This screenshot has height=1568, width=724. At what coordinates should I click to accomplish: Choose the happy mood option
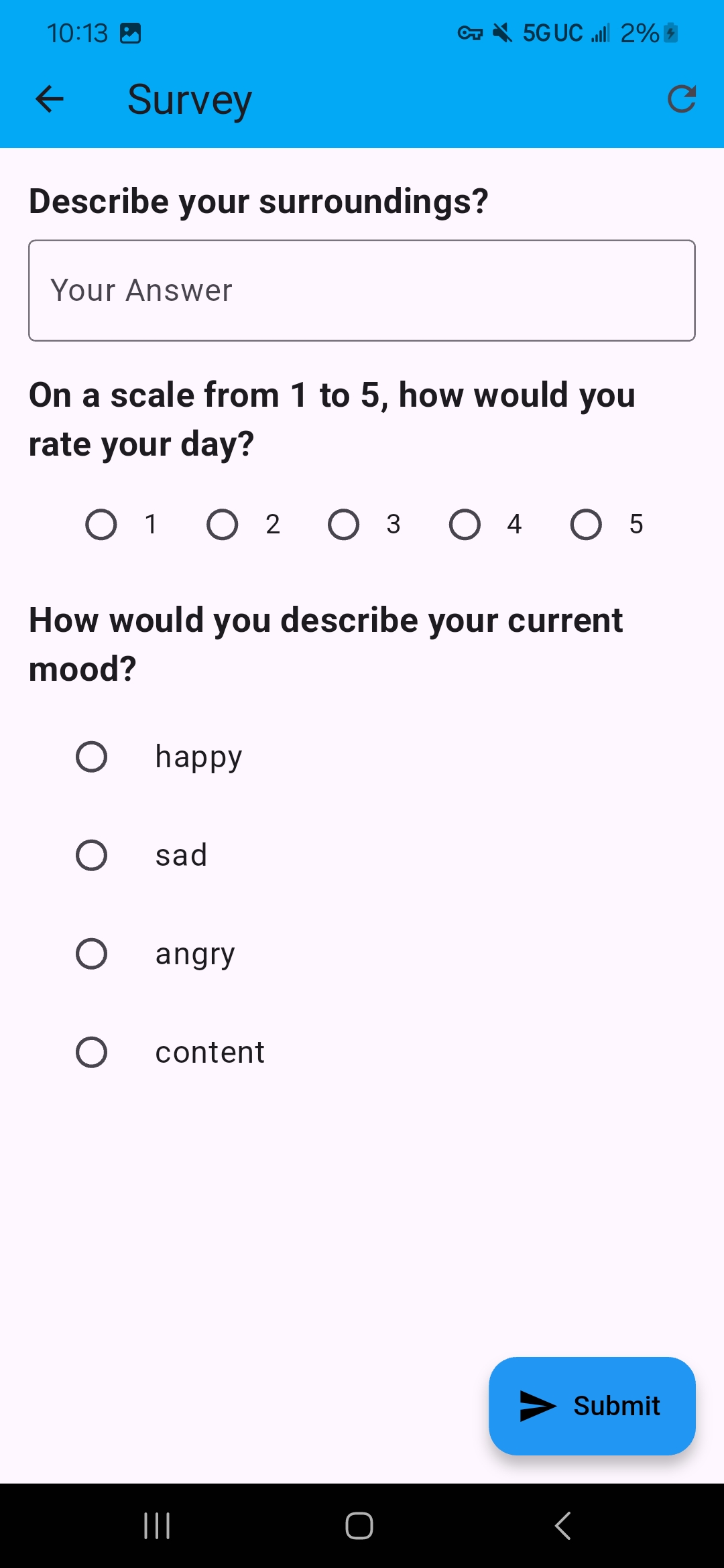point(92,757)
